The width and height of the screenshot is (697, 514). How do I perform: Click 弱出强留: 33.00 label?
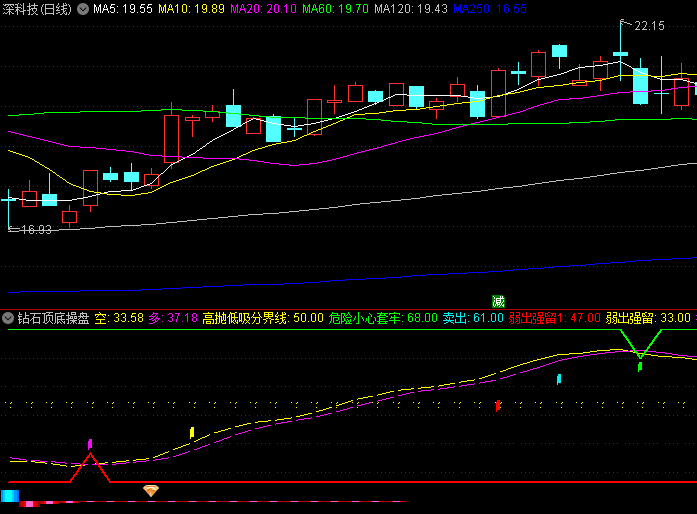click(648, 318)
